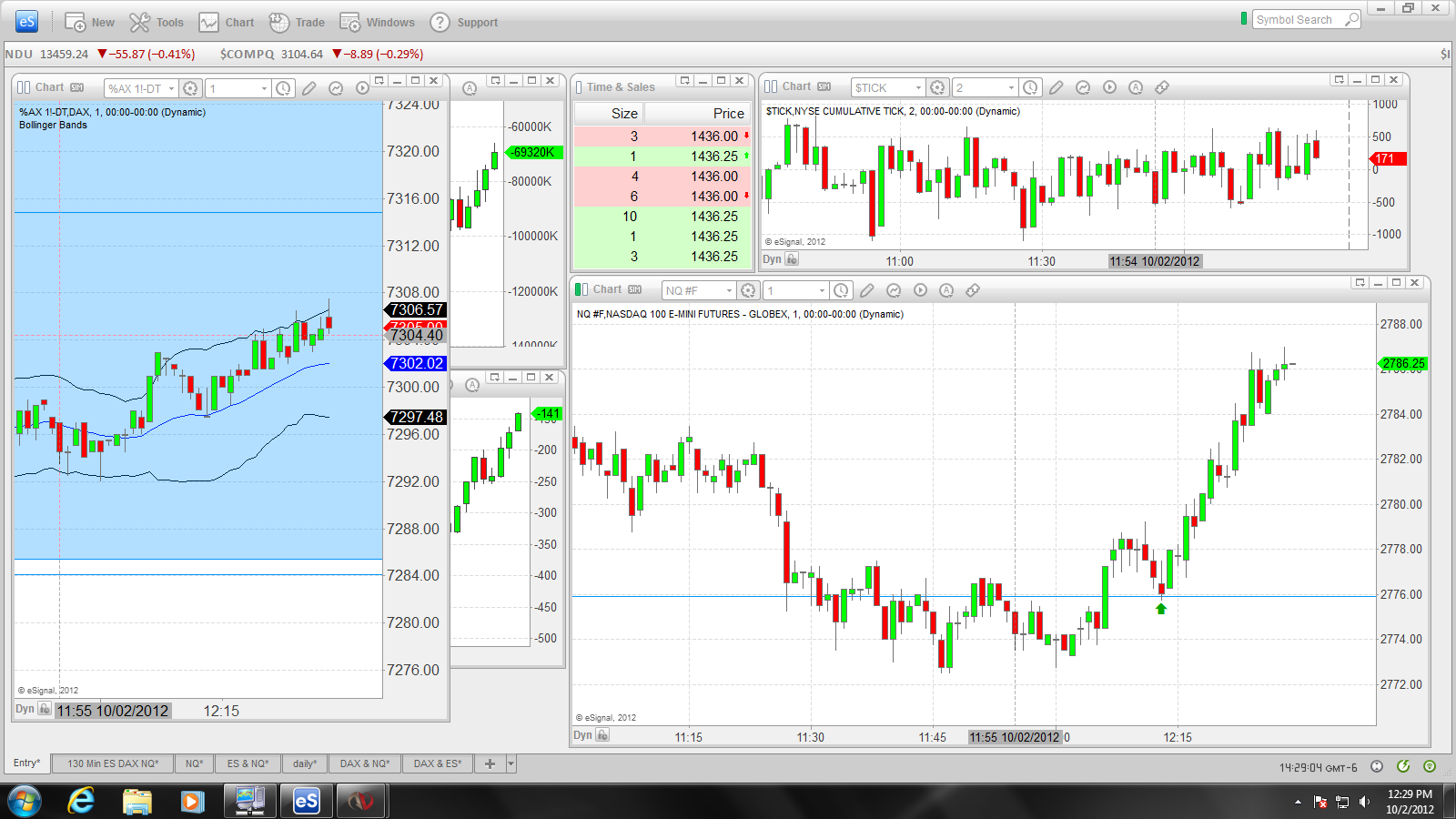The width and height of the screenshot is (1456, 819).
Task: Add a new page with the plus button
Action: [x=490, y=763]
